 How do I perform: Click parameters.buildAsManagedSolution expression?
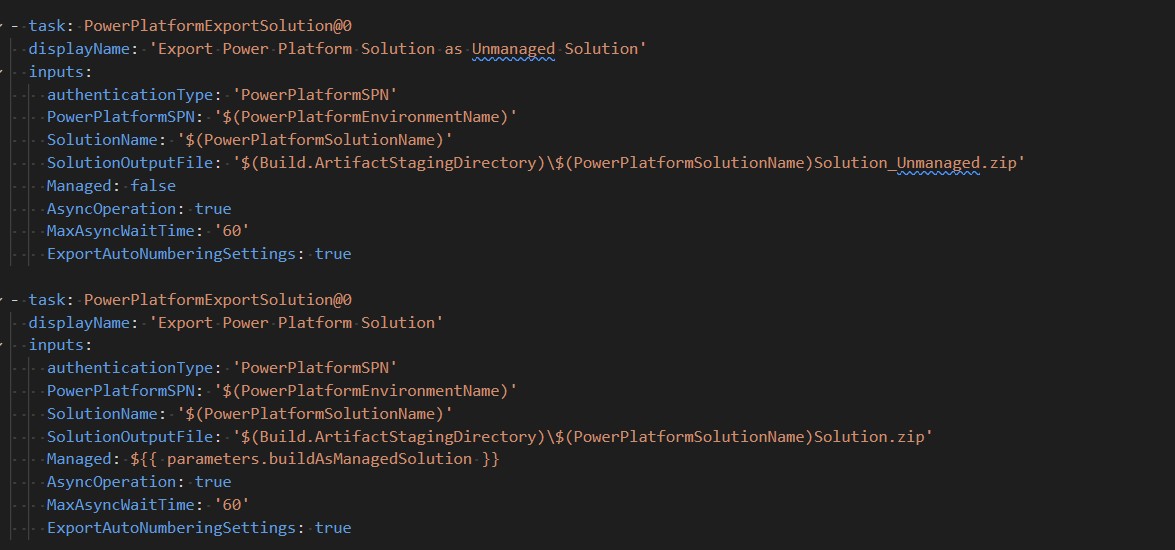pyautogui.click(x=319, y=459)
